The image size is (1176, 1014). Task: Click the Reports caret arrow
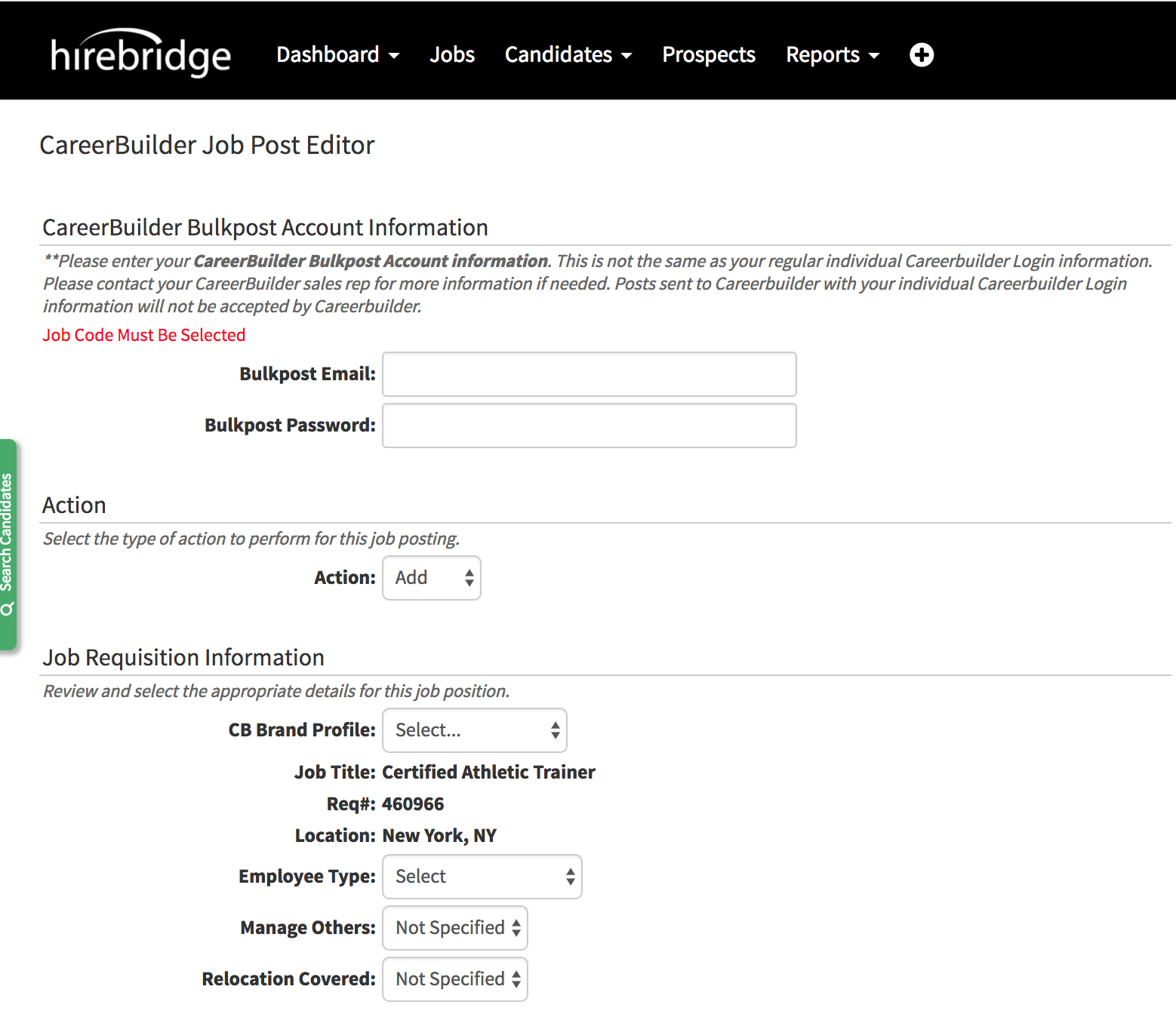[x=874, y=56]
